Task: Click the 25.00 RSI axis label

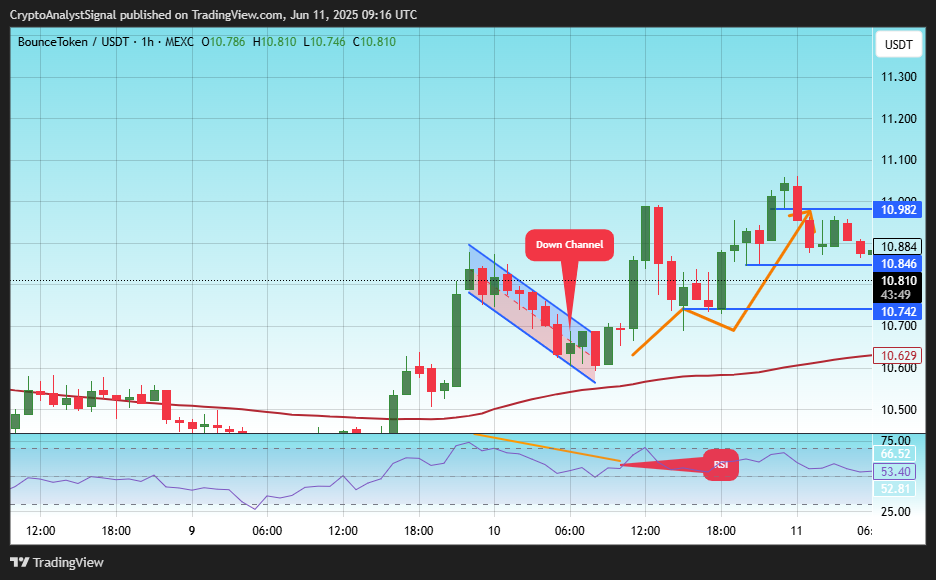Action: (895, 511)
